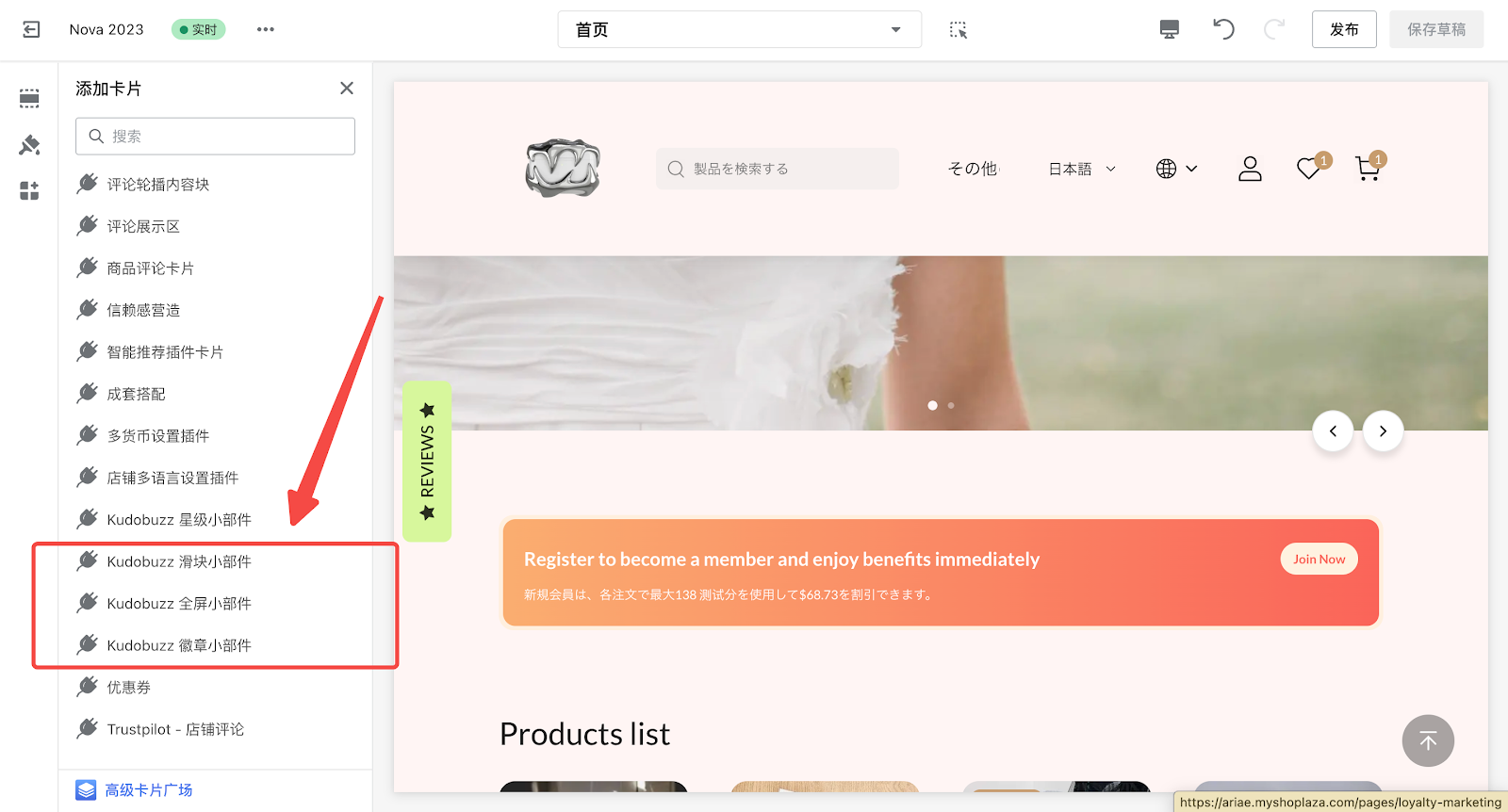Viewport: 1508px width, 812px height.
Task: Click the element inspector selection icon
Action: 958,29
